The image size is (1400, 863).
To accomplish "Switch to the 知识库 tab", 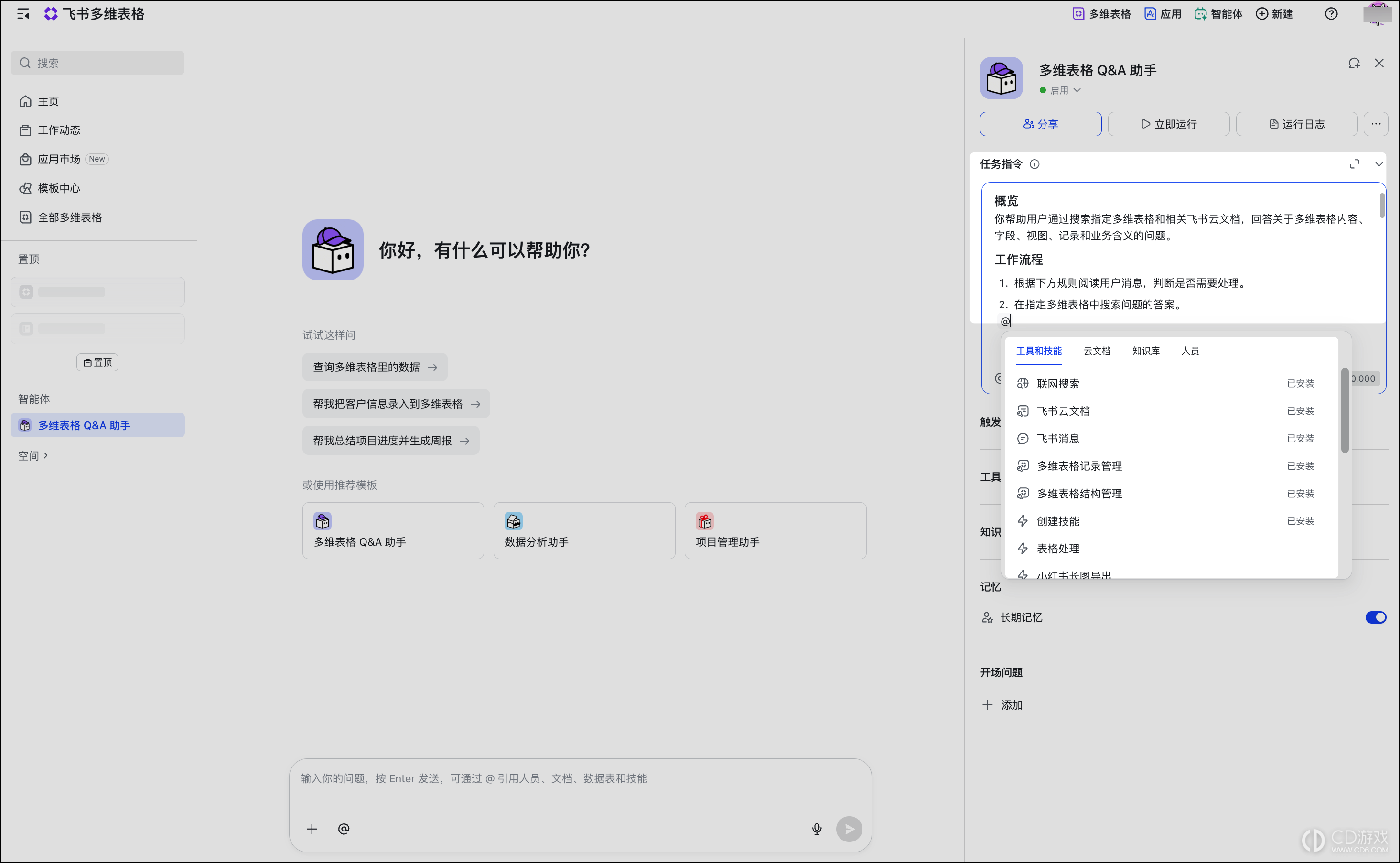I will [1145, 351].
